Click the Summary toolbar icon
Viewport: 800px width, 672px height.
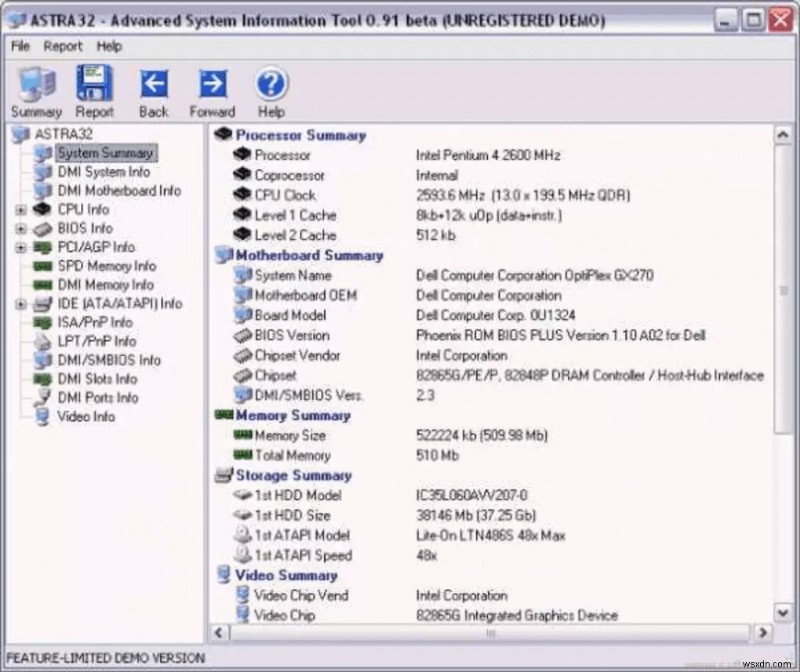coord(37,84)
